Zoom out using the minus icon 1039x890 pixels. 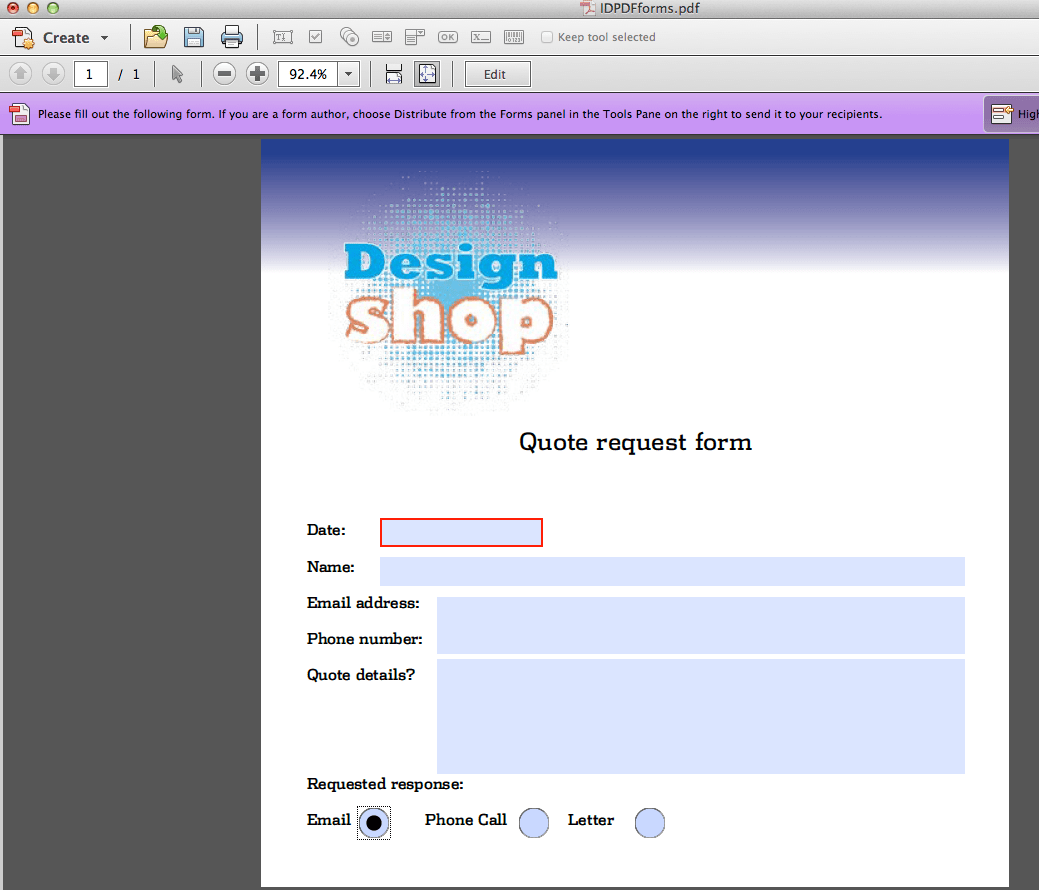(x=223, y=73)
